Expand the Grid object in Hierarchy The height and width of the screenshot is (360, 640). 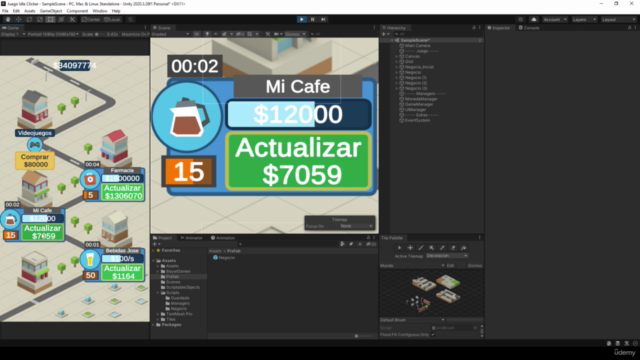[x=397, y=62]
